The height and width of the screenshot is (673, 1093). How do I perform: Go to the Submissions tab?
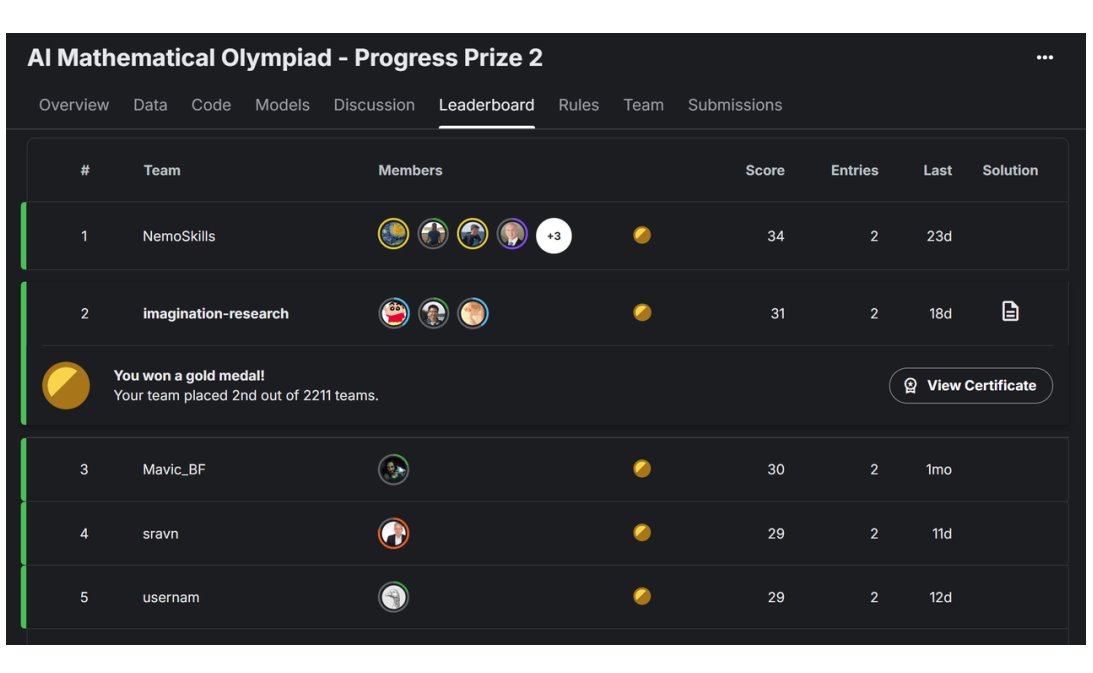pyautogui.click(x=735, y=105)
